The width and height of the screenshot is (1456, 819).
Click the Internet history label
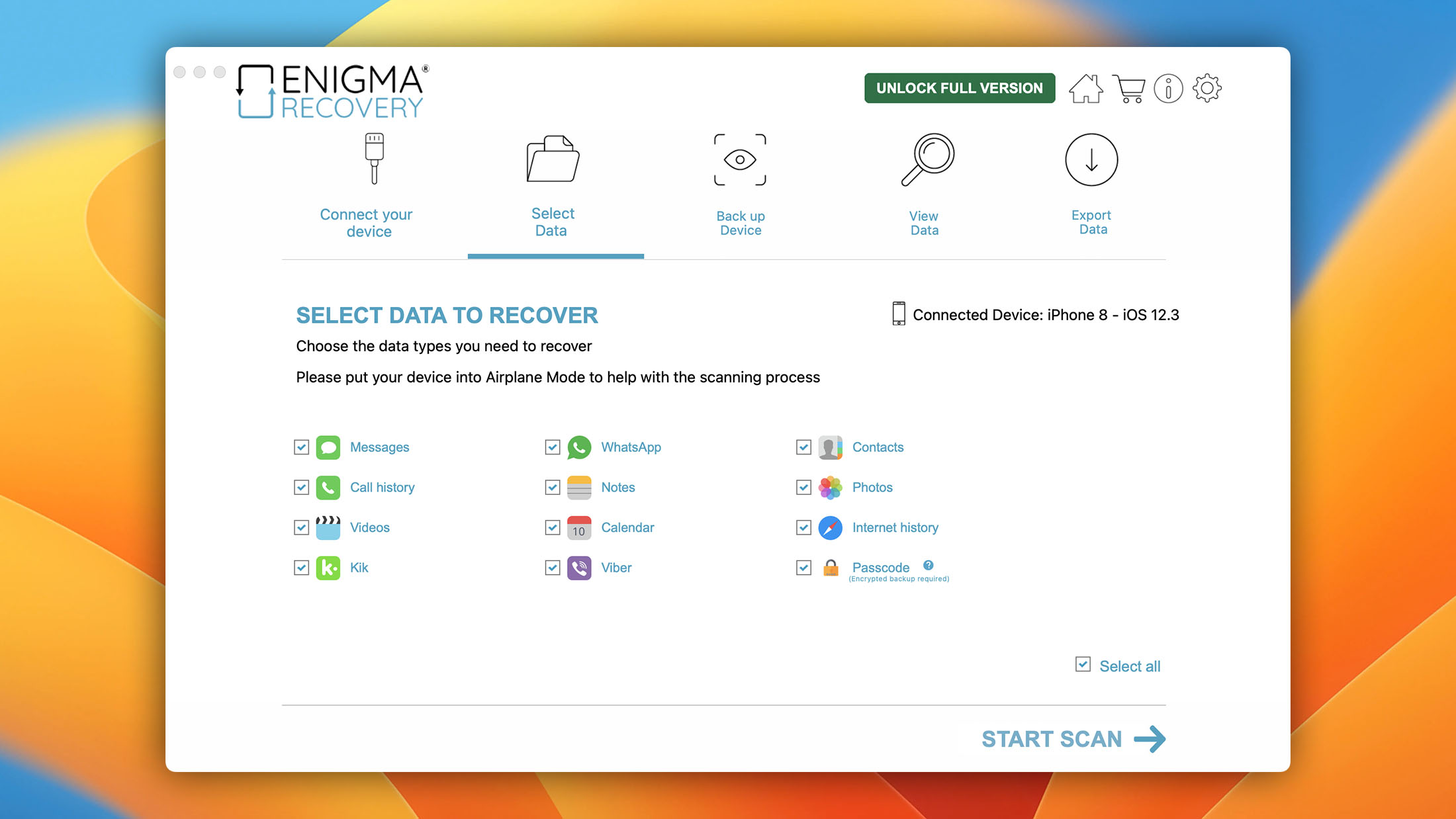[895, 527]
